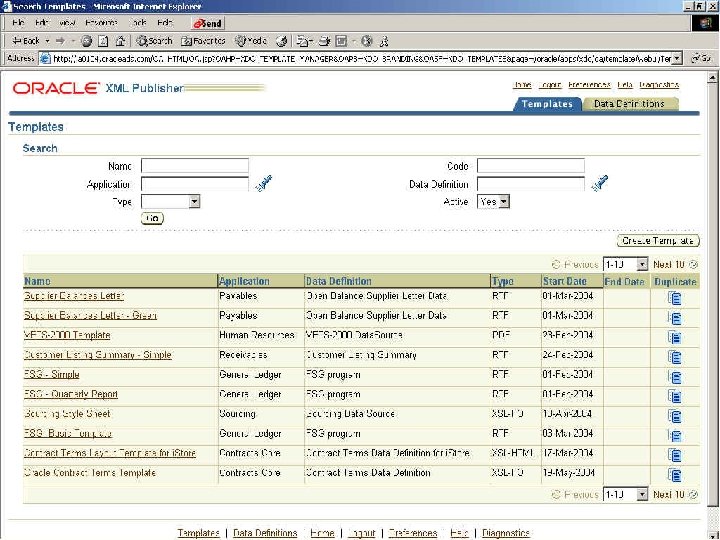This screenshot has width=720, height=540.
Task: Open the FSG - Quarterly Report link
Action: pos(71,394)
